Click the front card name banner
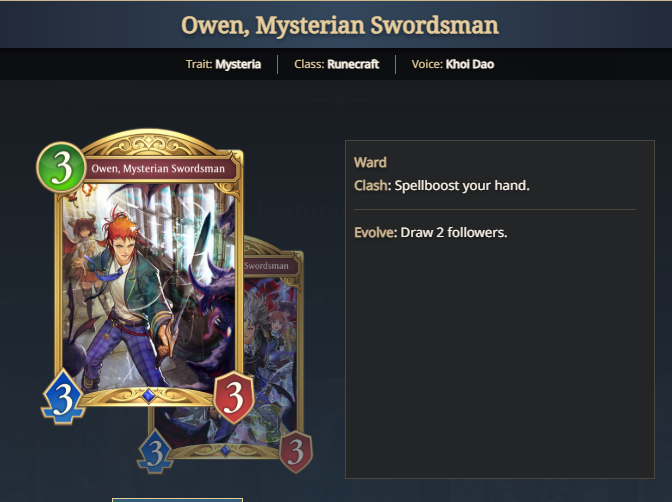 click(159, 168)
